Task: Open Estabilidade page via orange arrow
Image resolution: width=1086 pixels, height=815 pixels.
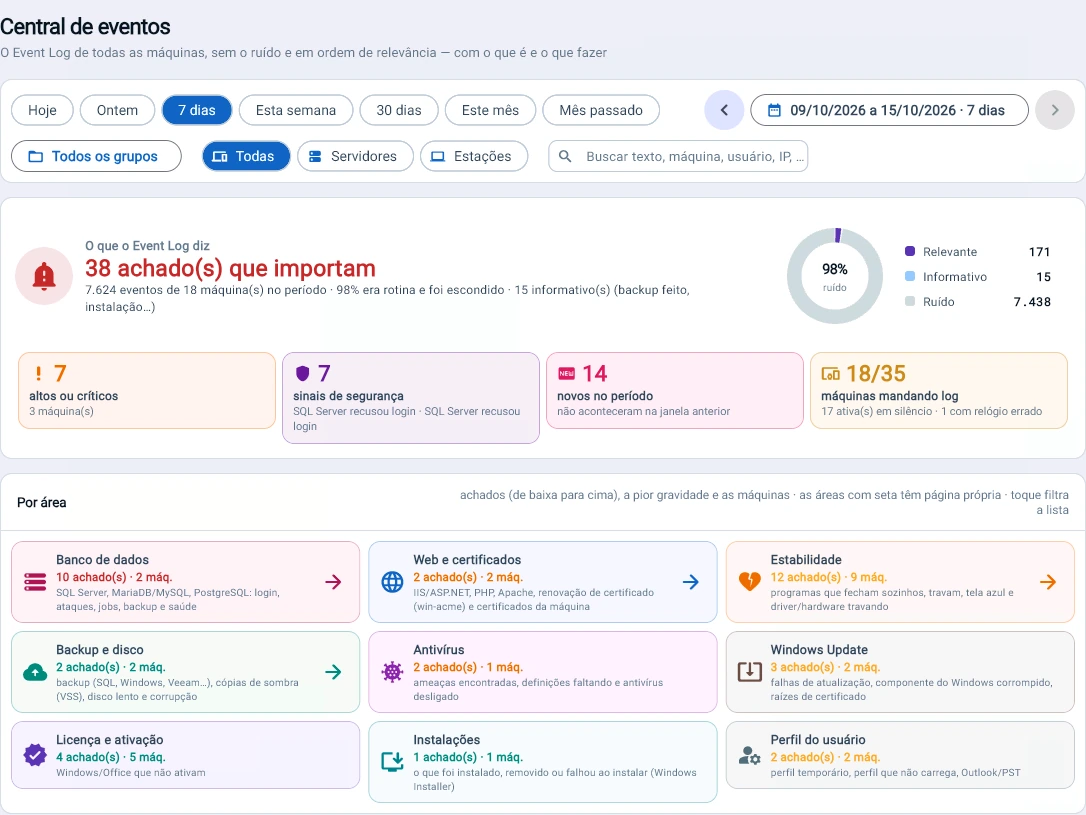Action: [x=1048, y=582]
